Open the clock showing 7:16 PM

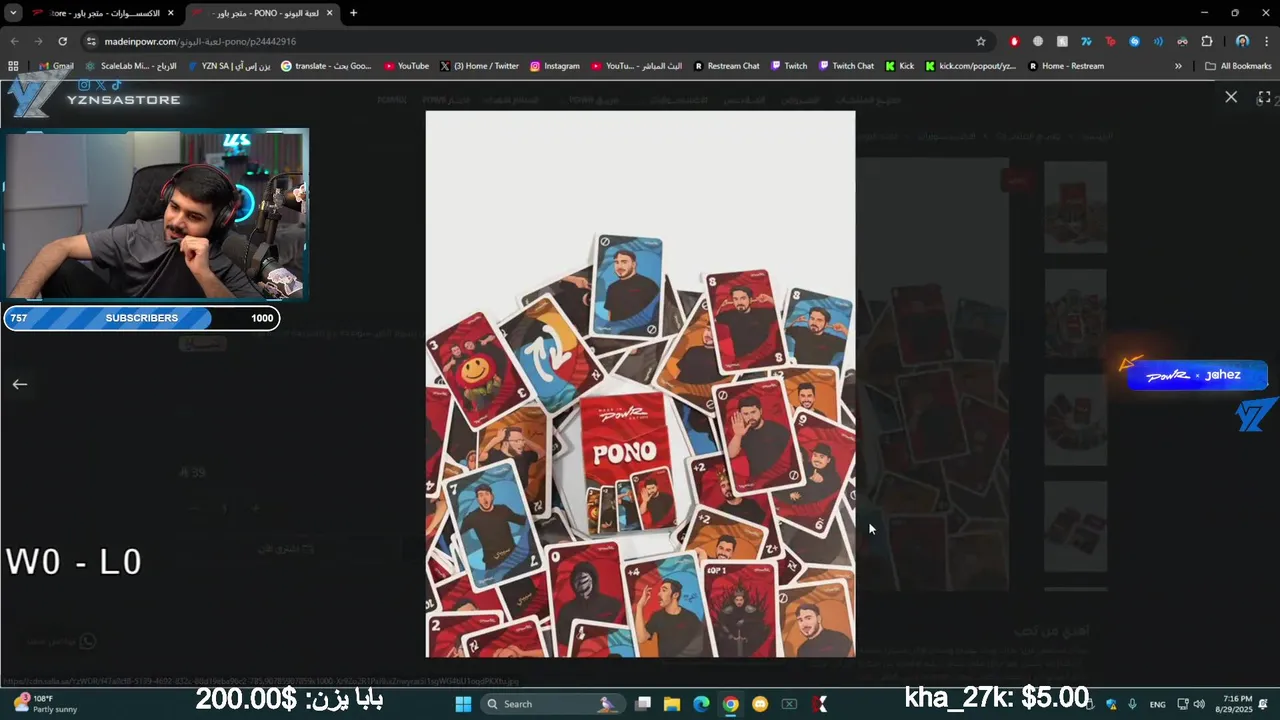point(1234,704)
